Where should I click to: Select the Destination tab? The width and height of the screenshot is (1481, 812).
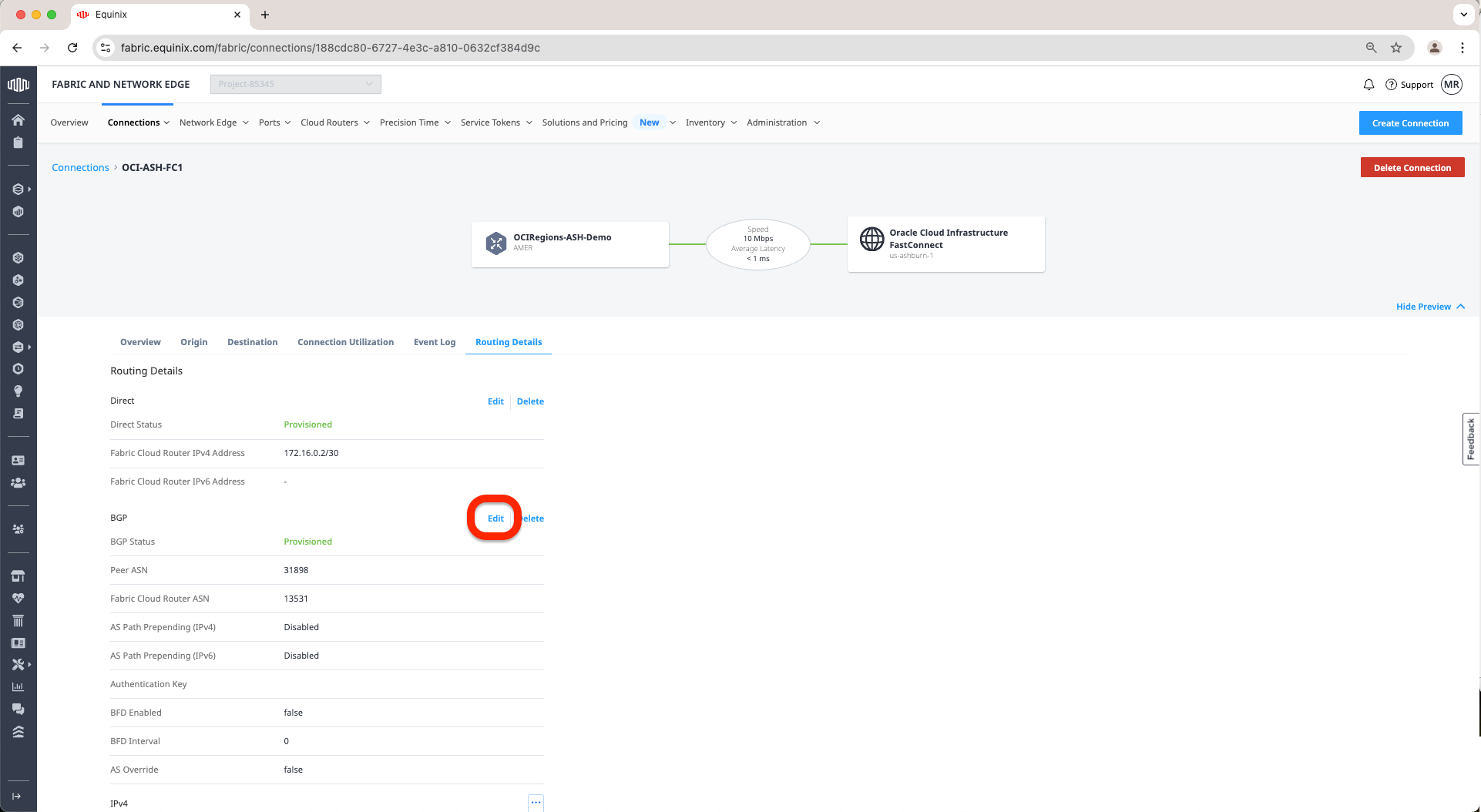click(252, 342)
